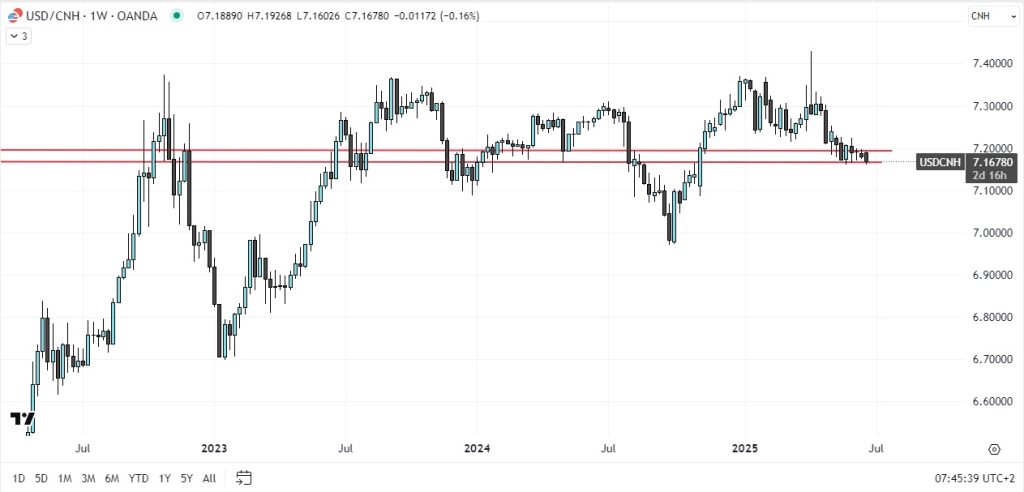This screenshot has width=1024, height=492.
Task: Click the green market status indicator
Action: pyautogui.click(x=177, y=16)
